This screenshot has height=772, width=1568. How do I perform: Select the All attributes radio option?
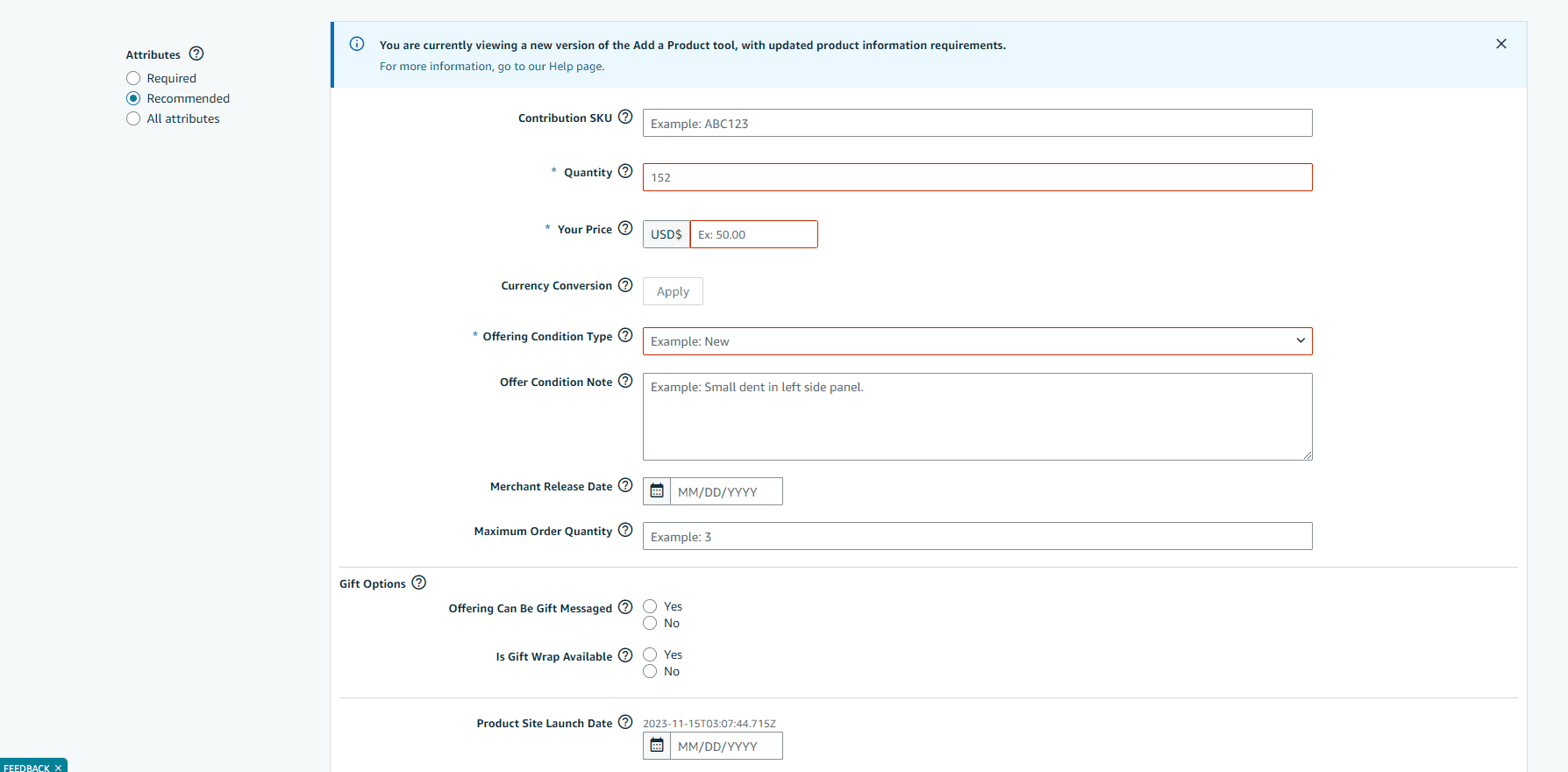click(x=133, y=118)
